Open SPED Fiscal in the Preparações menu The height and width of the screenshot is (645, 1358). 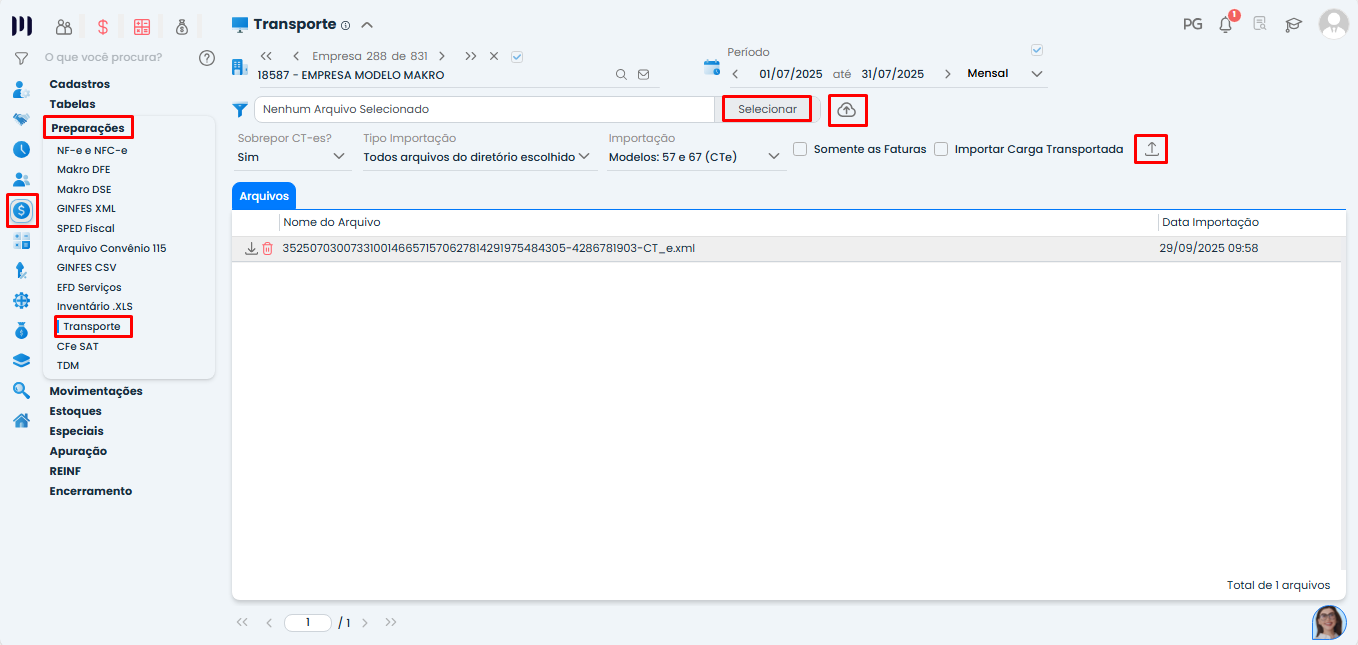coord(86,228)
